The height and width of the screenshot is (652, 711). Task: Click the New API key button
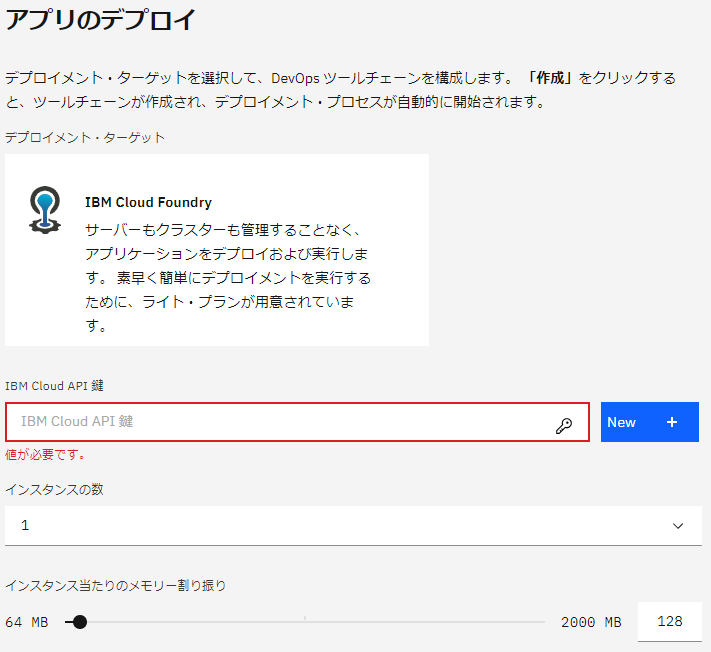(x=650, y=422)
